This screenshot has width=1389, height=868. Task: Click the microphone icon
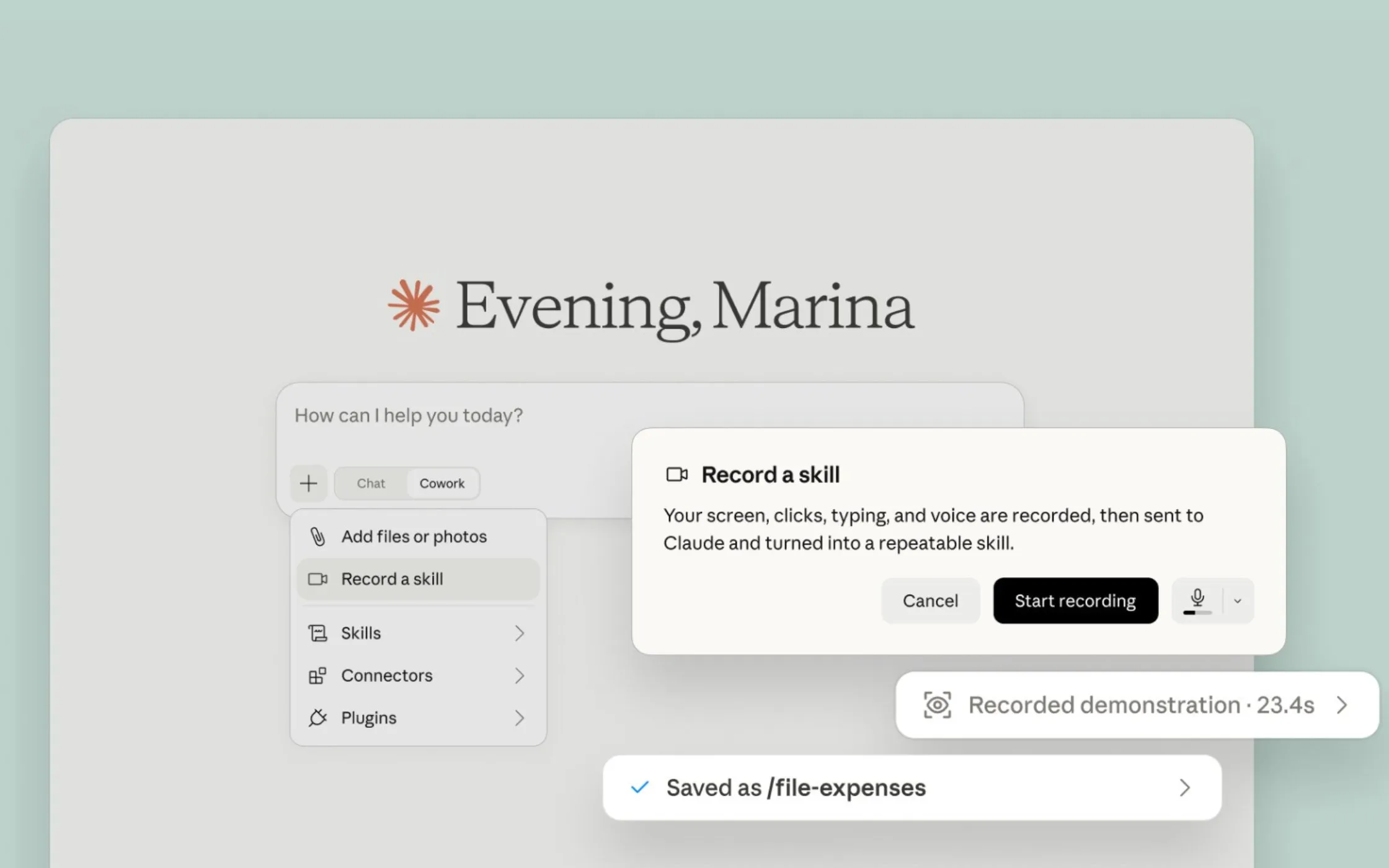click(x=1197, y=597)
